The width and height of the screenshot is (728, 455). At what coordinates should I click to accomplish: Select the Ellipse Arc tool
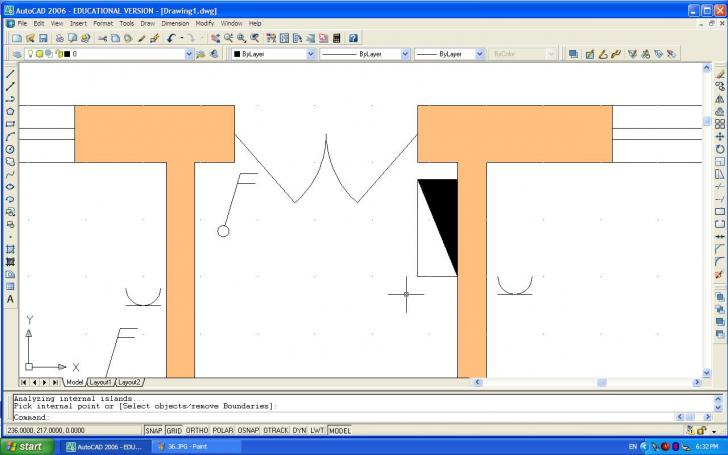(10, 199)
